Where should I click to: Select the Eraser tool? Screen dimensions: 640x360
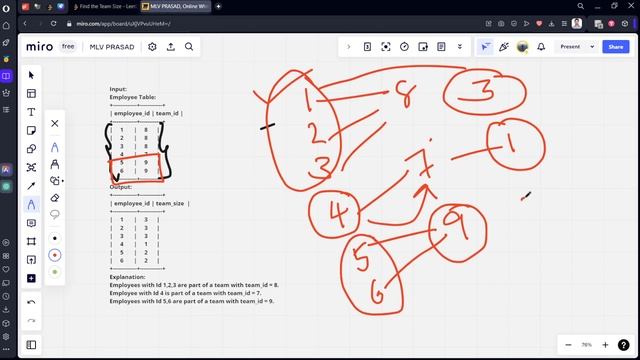[x=55, y=198]
